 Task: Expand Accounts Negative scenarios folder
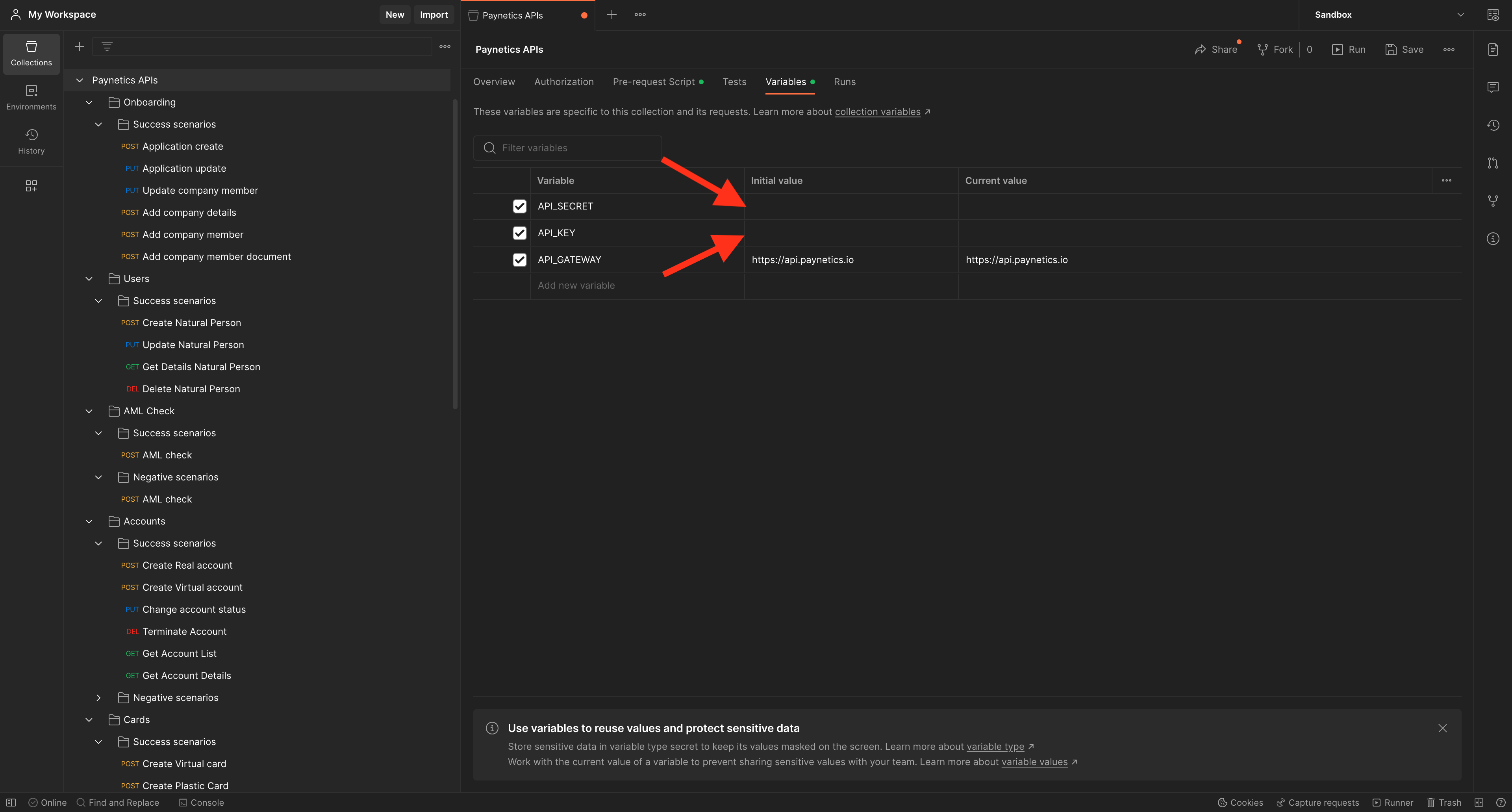point(98,697)
